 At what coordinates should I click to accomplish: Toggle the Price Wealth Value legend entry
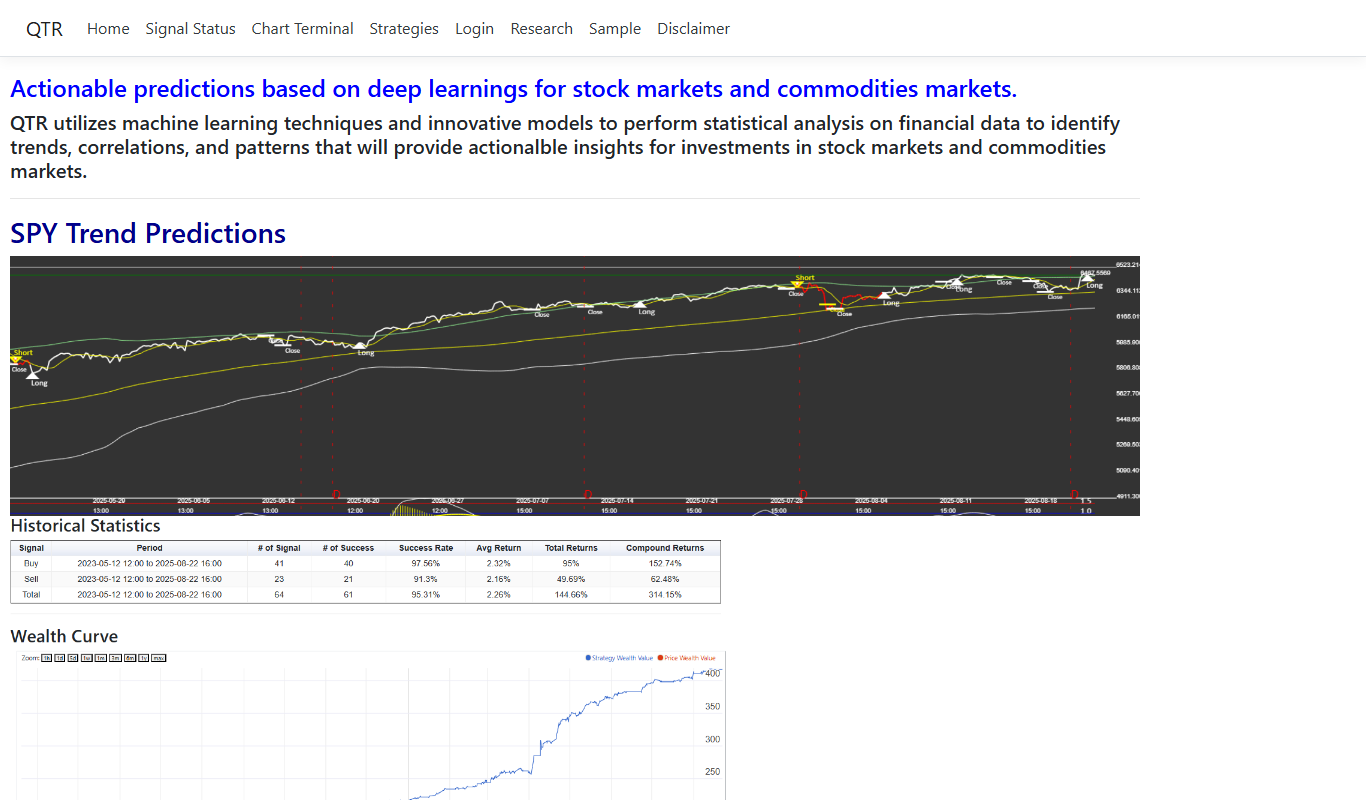pyautogui.click(x=687, y=658)
